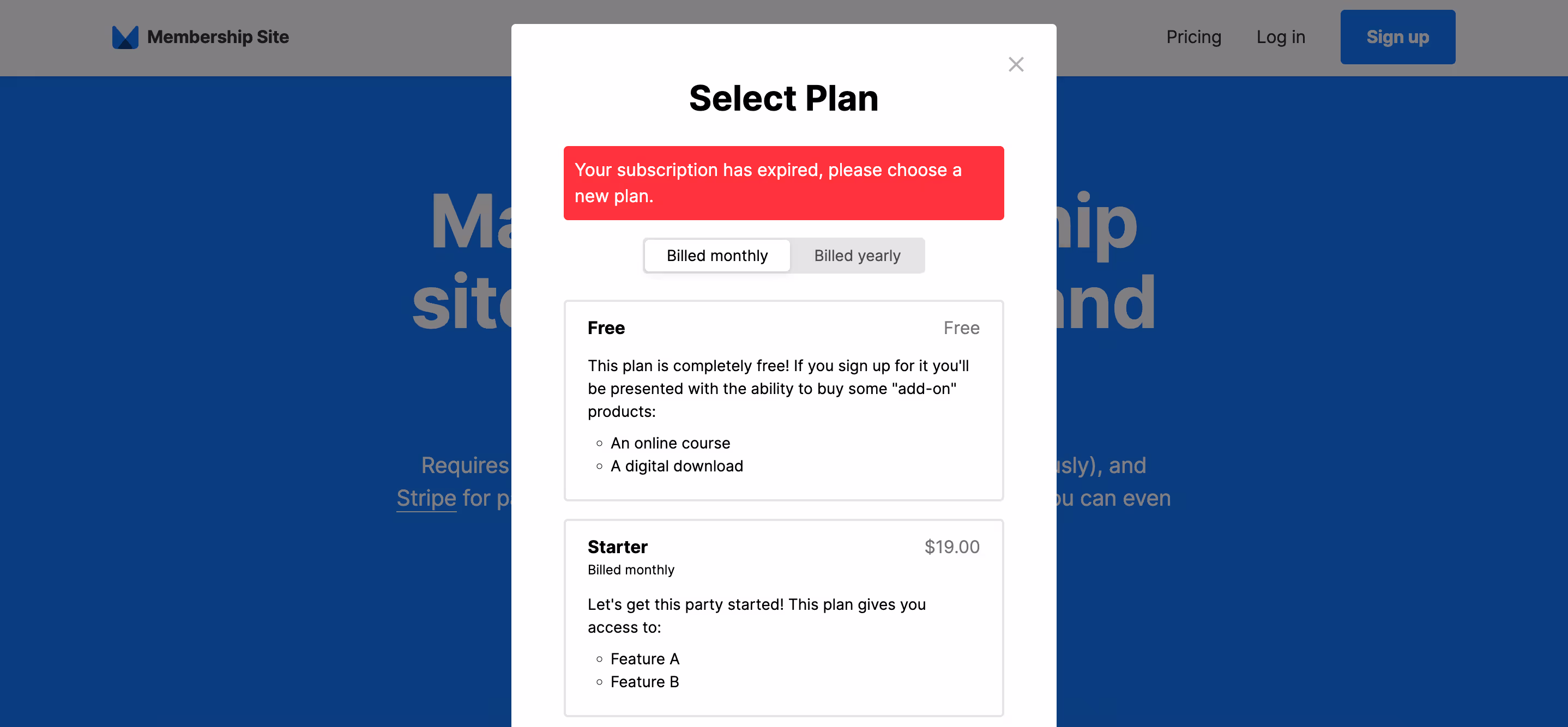This screenshot has width=1568, height=727.
Task: Click the Feature B list item
Action: coord(644,682)
